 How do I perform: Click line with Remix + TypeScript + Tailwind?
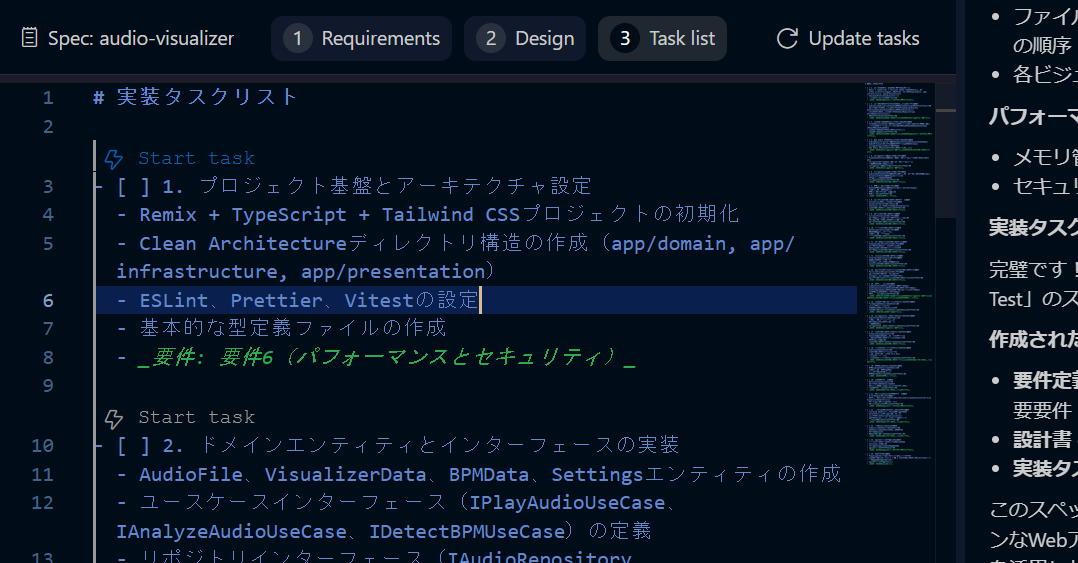click(428, 214)
